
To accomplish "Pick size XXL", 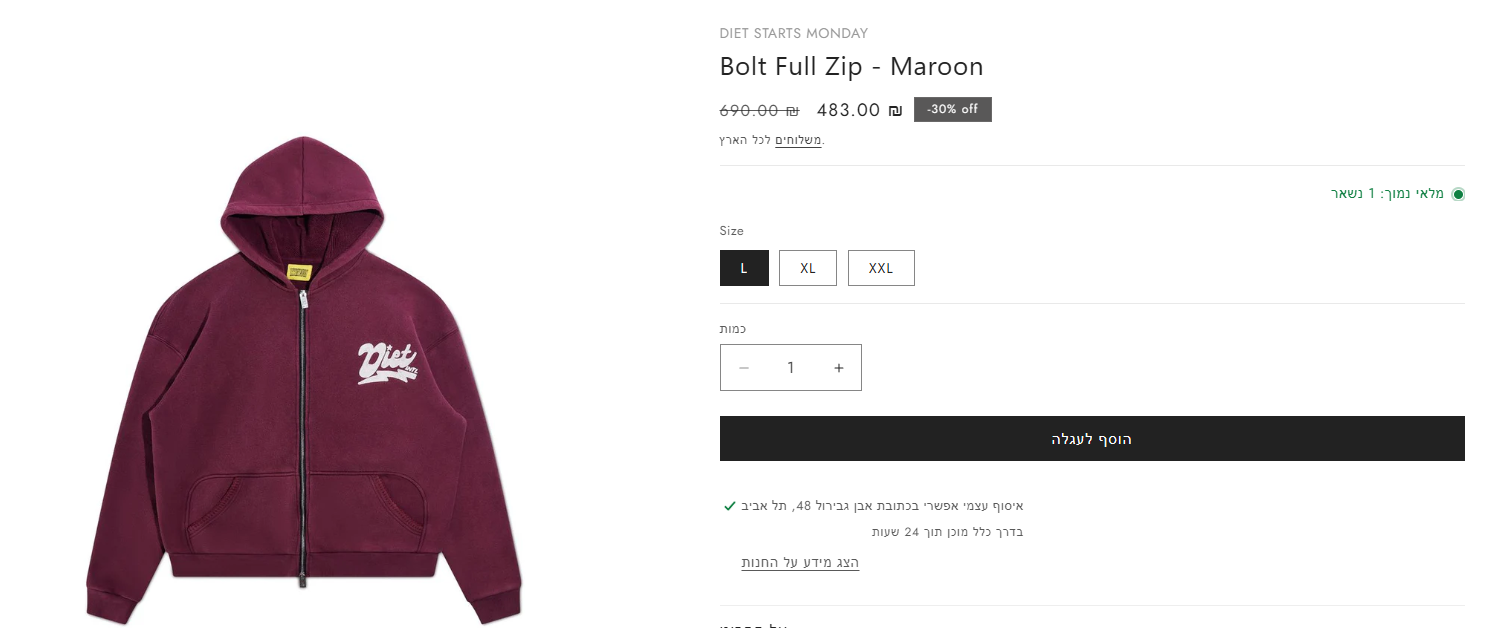I will point(881,268).
